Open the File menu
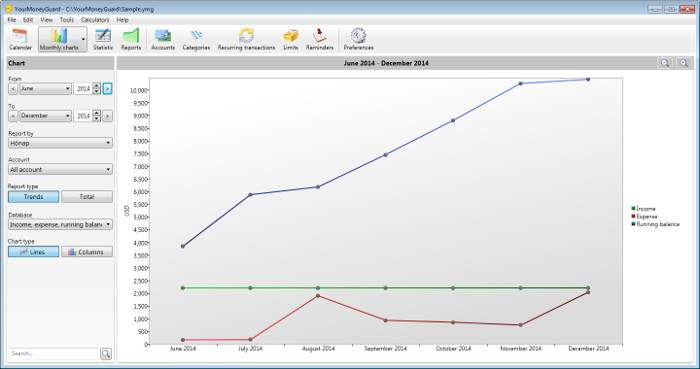The image size is (700, 369). (x=12, y=20)
